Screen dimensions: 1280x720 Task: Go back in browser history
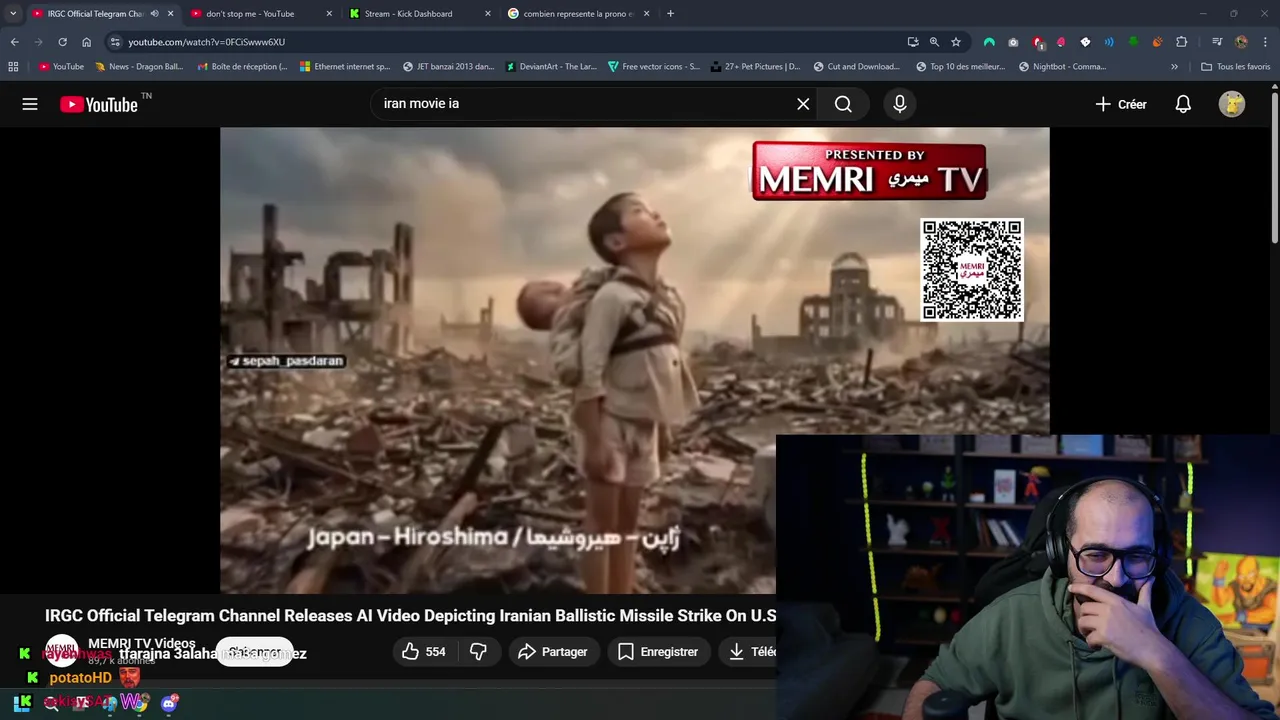click(x=14, y=42)
